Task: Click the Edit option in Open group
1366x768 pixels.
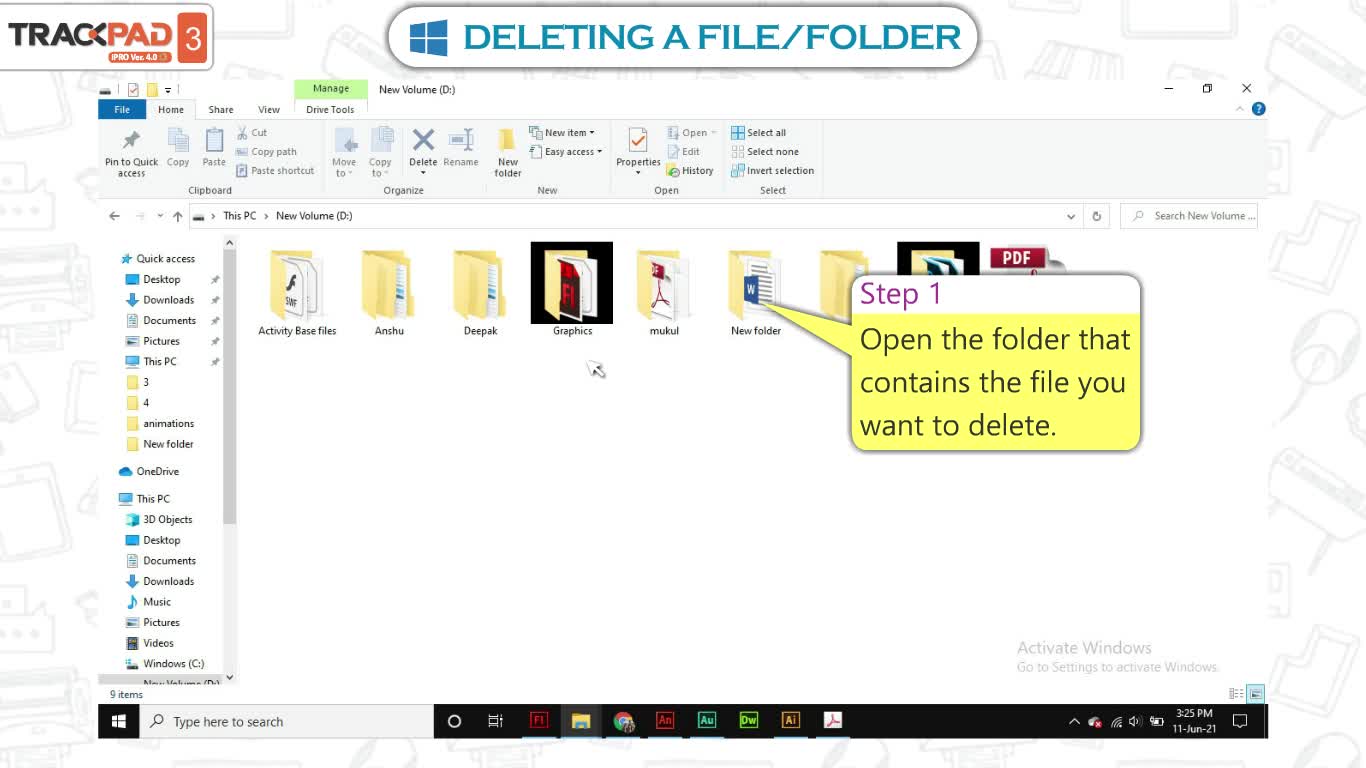Action: pyautogui.click(x=685, y=152)
